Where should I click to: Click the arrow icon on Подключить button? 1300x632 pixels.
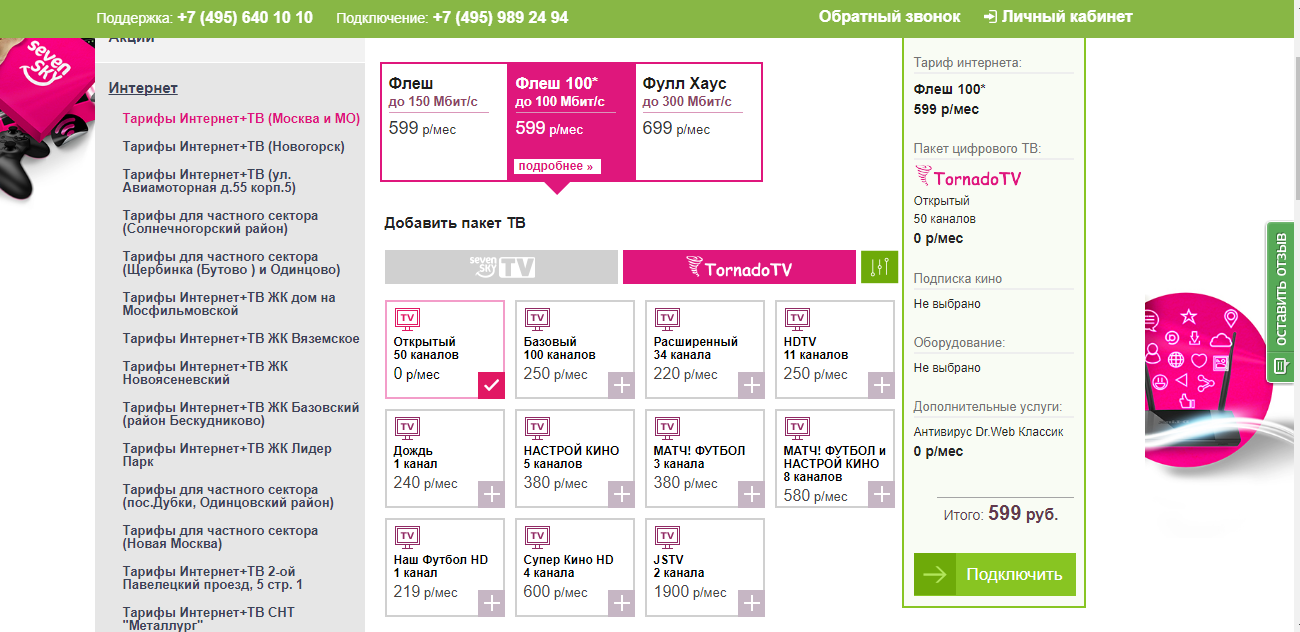click(935, 575)
